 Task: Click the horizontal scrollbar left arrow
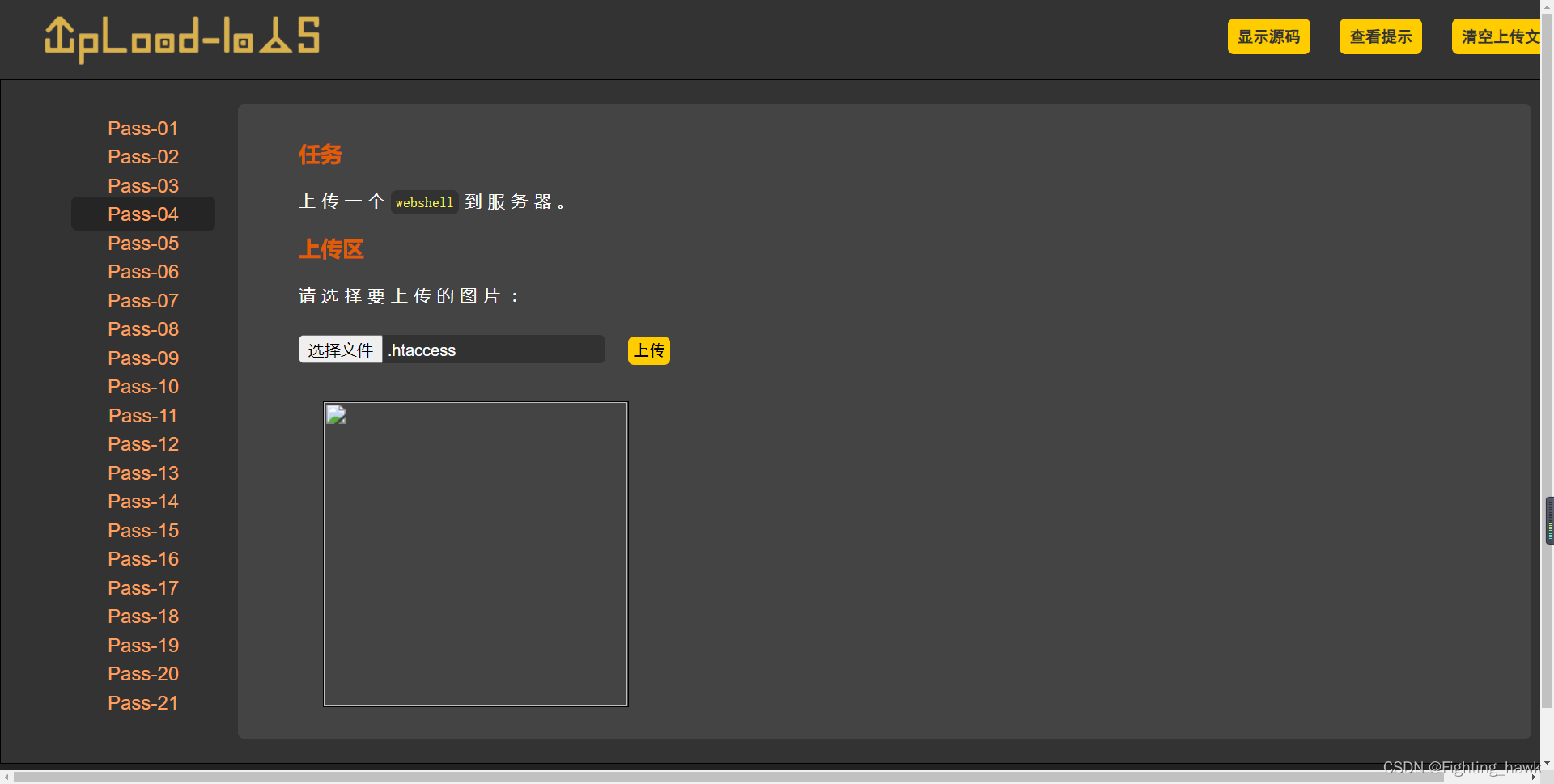point(6,777)
